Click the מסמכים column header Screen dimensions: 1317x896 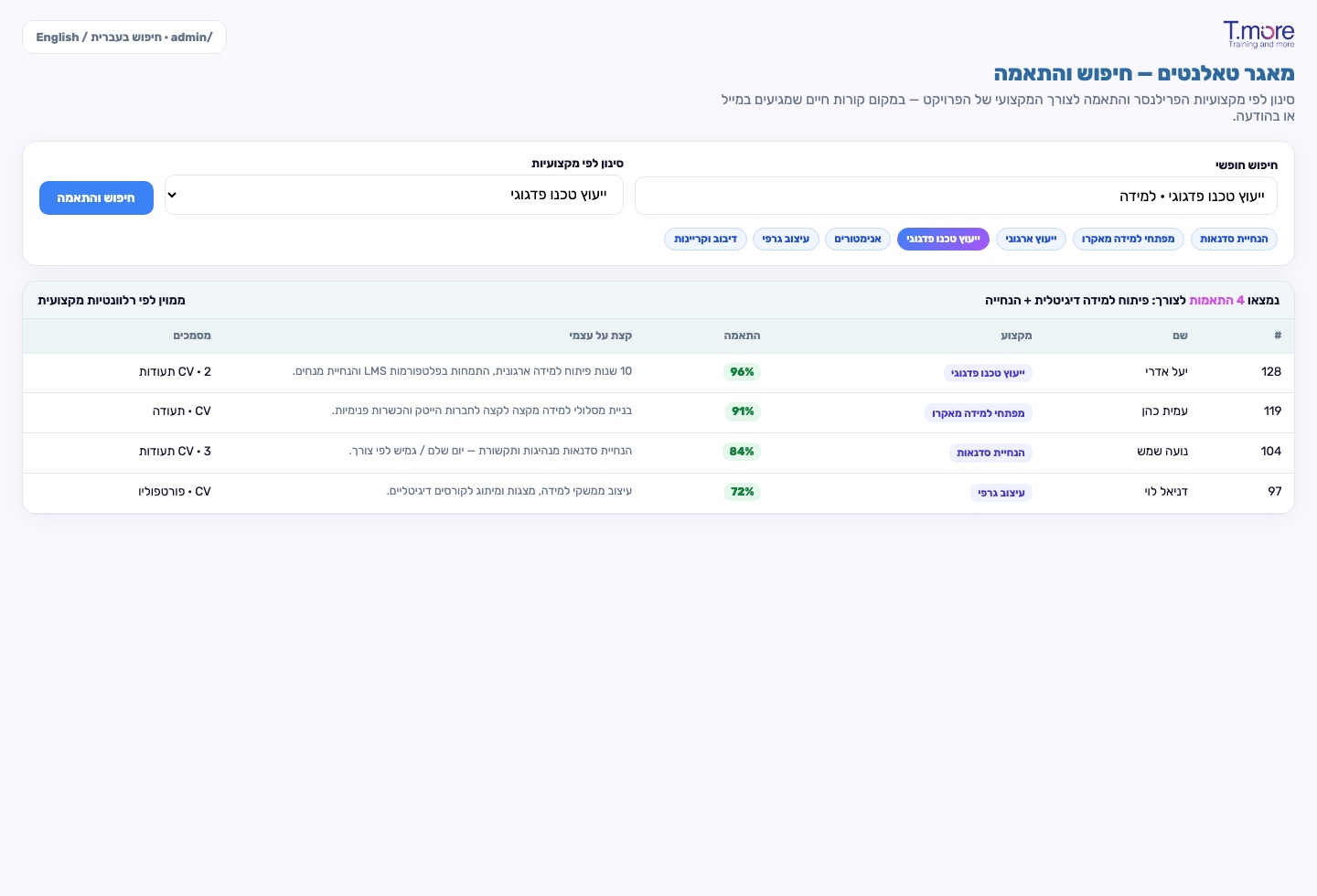point(192,336)
